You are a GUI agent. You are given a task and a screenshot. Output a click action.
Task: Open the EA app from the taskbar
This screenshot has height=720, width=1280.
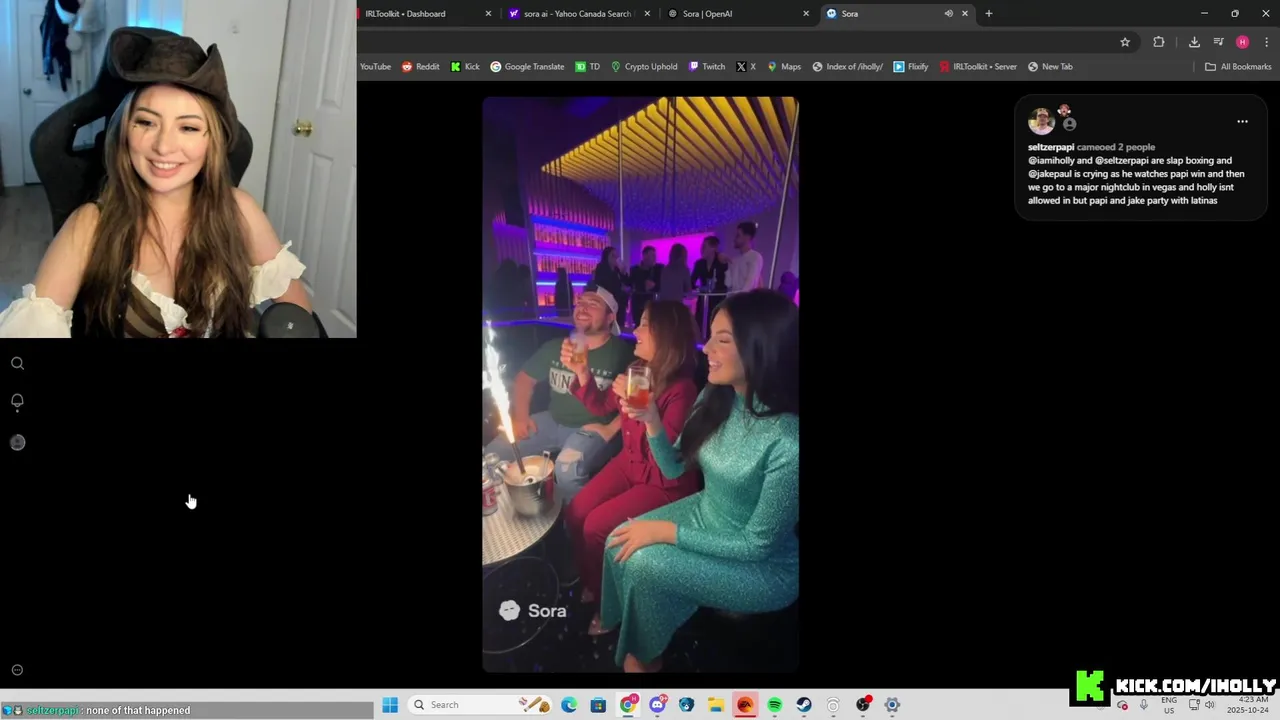745,705
